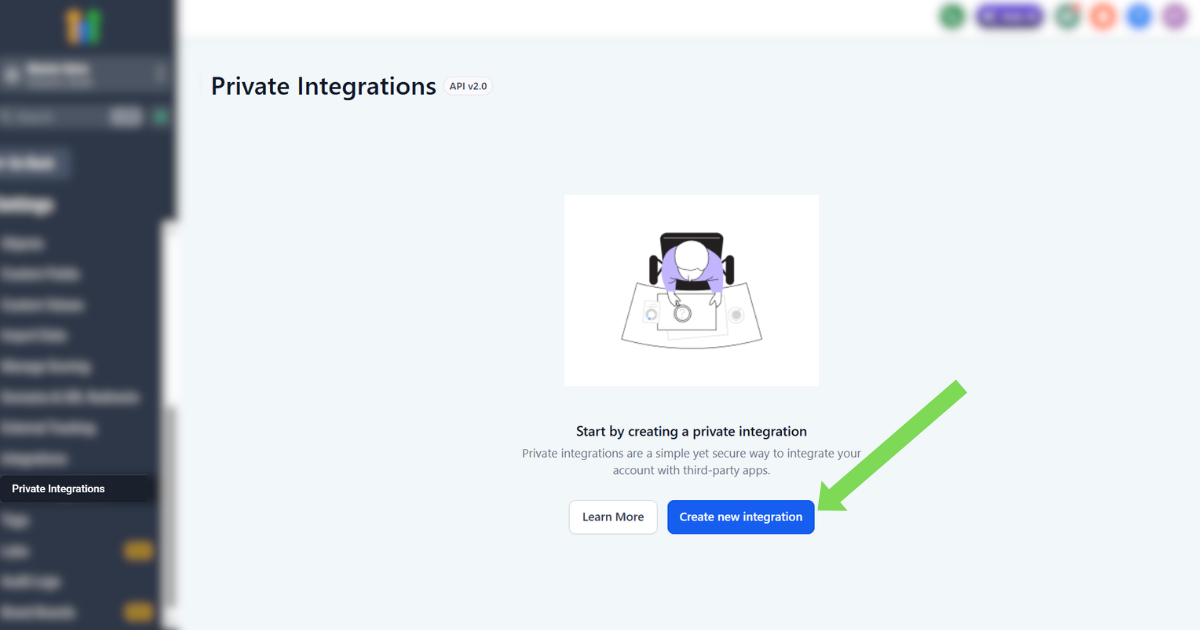Image resolution: width=1200 pixels, height=630 pixels.
Task: Open Custom Values in the settings sidebar
Action: pos(43,305)
